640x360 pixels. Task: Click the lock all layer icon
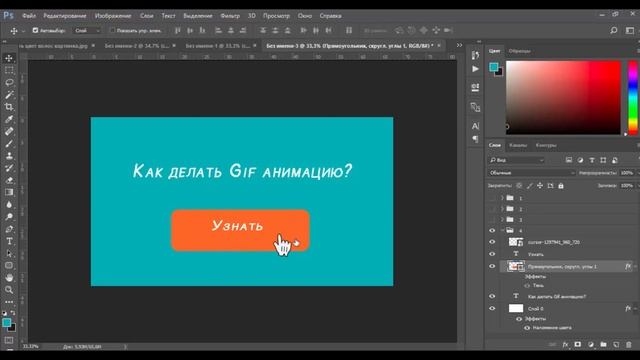(x=561, y=186)
